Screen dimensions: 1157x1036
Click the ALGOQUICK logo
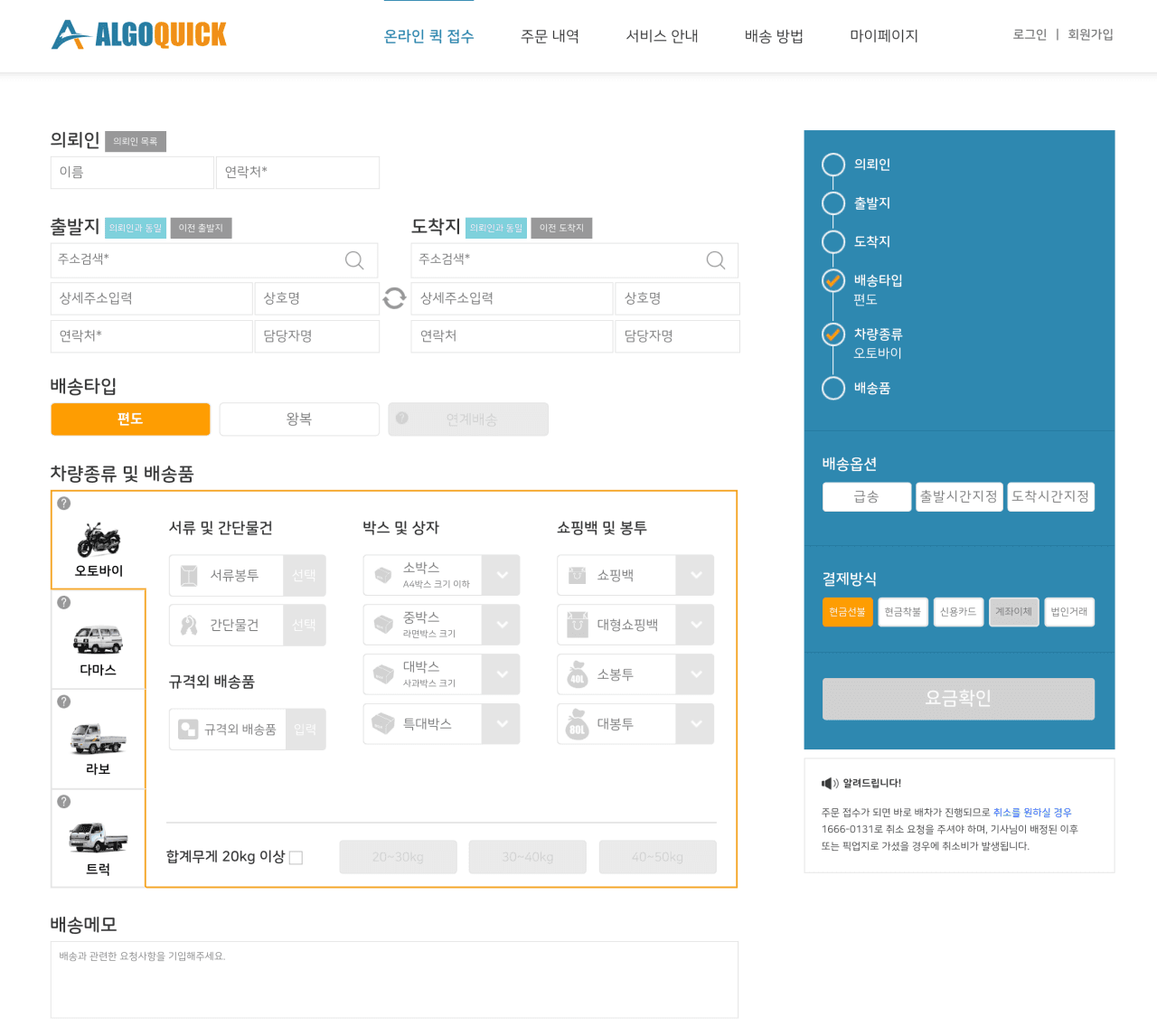coord(139,35)
